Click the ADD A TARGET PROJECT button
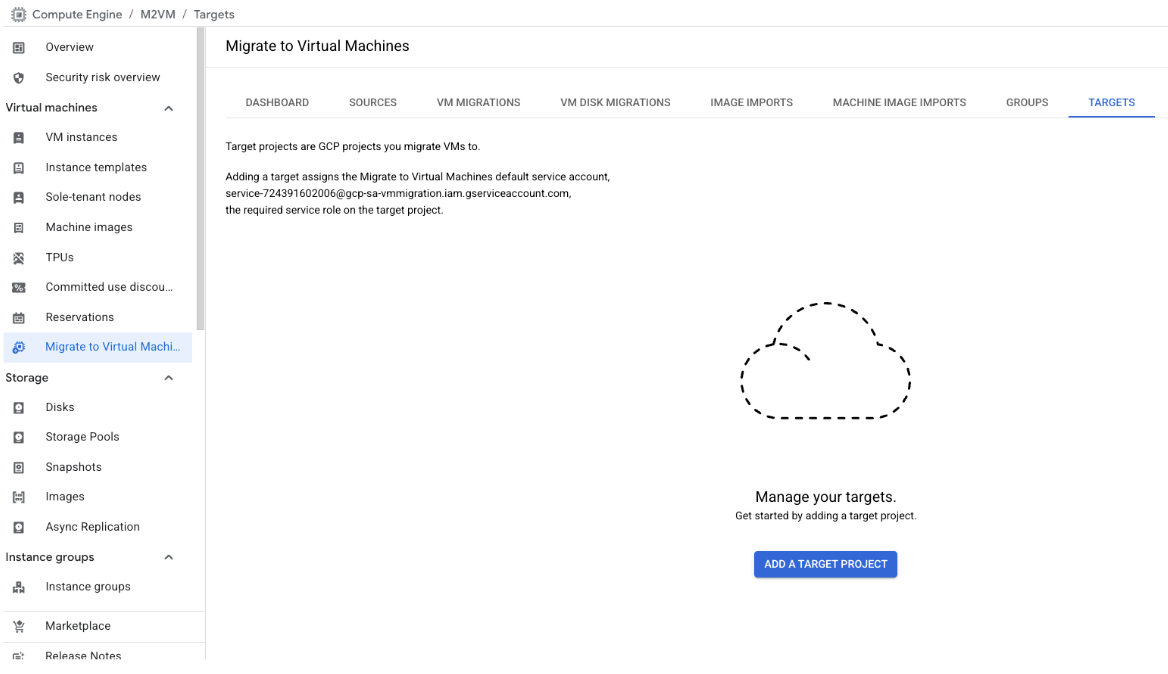Viewport: 1168px width, 674px height. (x=825, y=564)
